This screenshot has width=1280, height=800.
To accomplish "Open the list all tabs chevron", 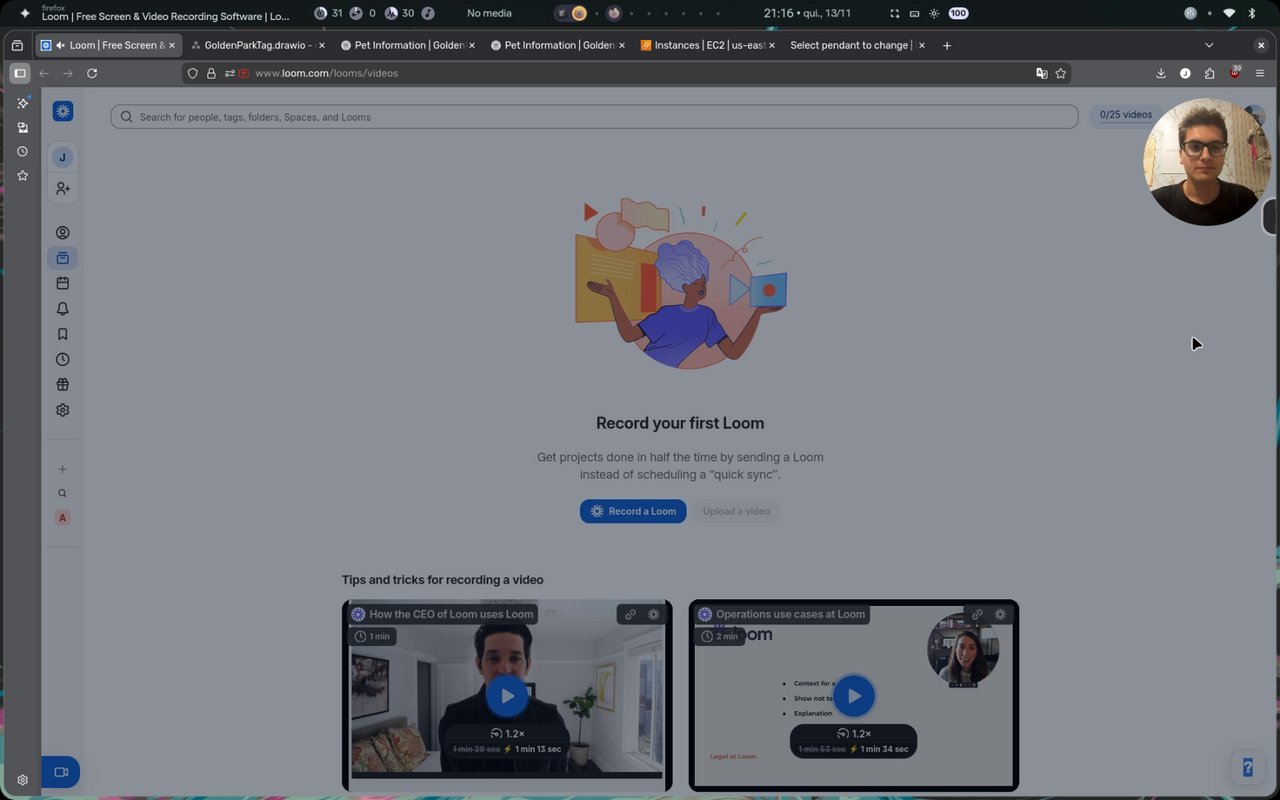I will [1209, 45].
